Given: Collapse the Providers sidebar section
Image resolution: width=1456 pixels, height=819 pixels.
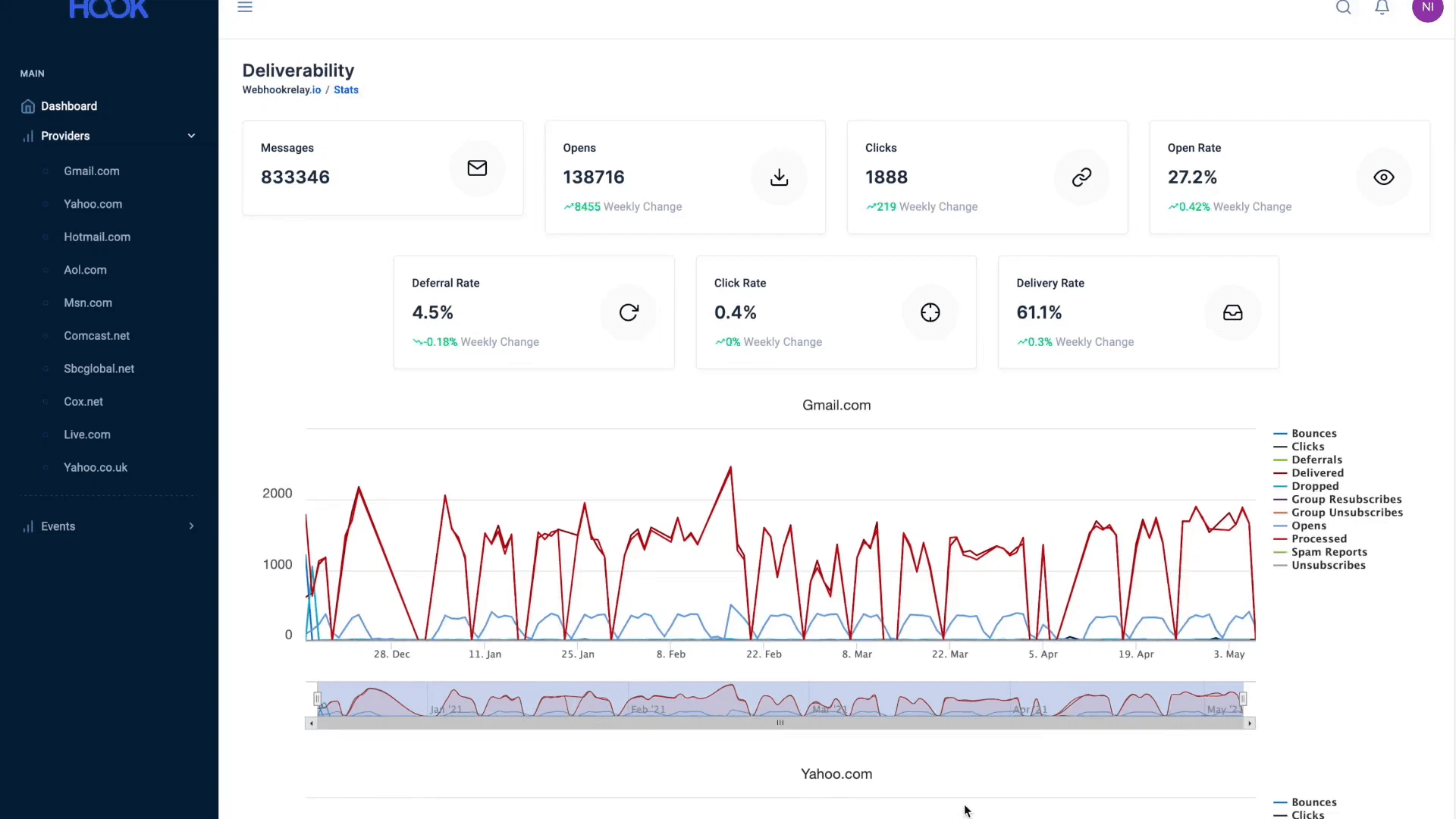Looking at the screenshot, I should pyautogui.click(x=191, y=136).
